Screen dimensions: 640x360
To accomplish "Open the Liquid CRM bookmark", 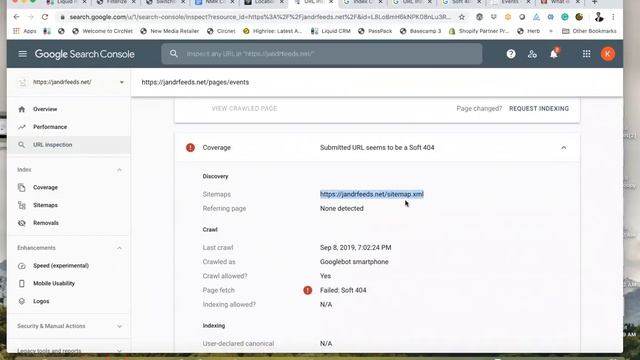I will [331, 31].
